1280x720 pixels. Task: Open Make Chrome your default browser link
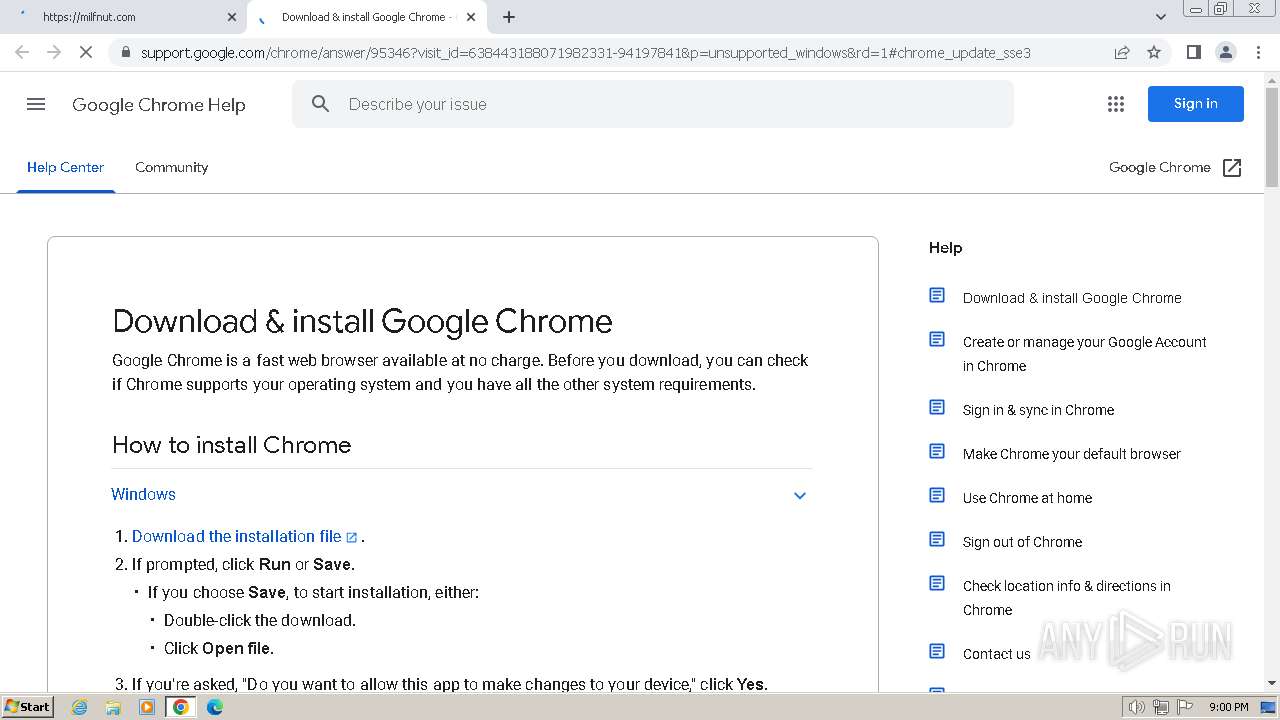pos(1072,454)
